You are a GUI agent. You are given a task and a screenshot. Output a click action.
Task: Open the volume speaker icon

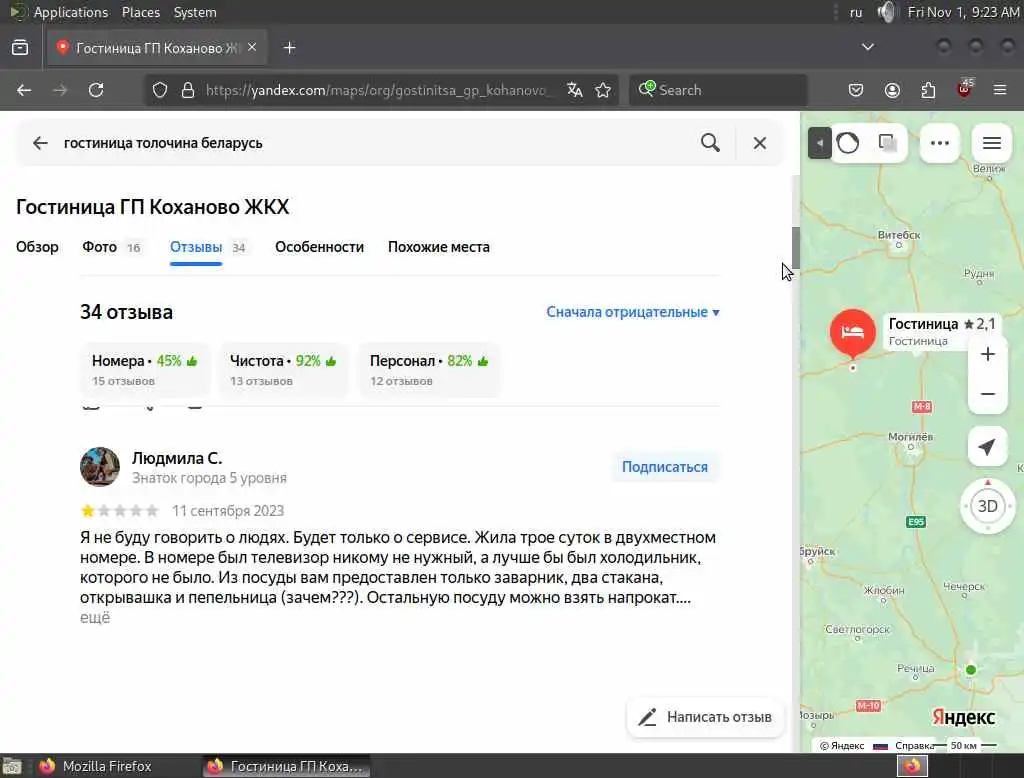click(886, 12)
